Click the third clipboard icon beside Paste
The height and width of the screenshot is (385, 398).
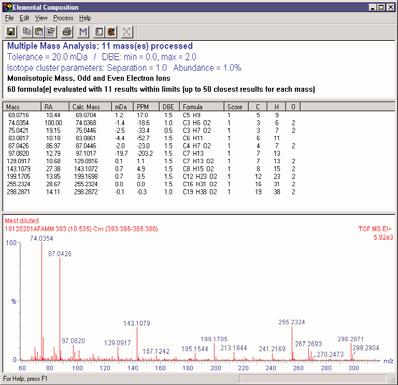click(x=51, y=32)
